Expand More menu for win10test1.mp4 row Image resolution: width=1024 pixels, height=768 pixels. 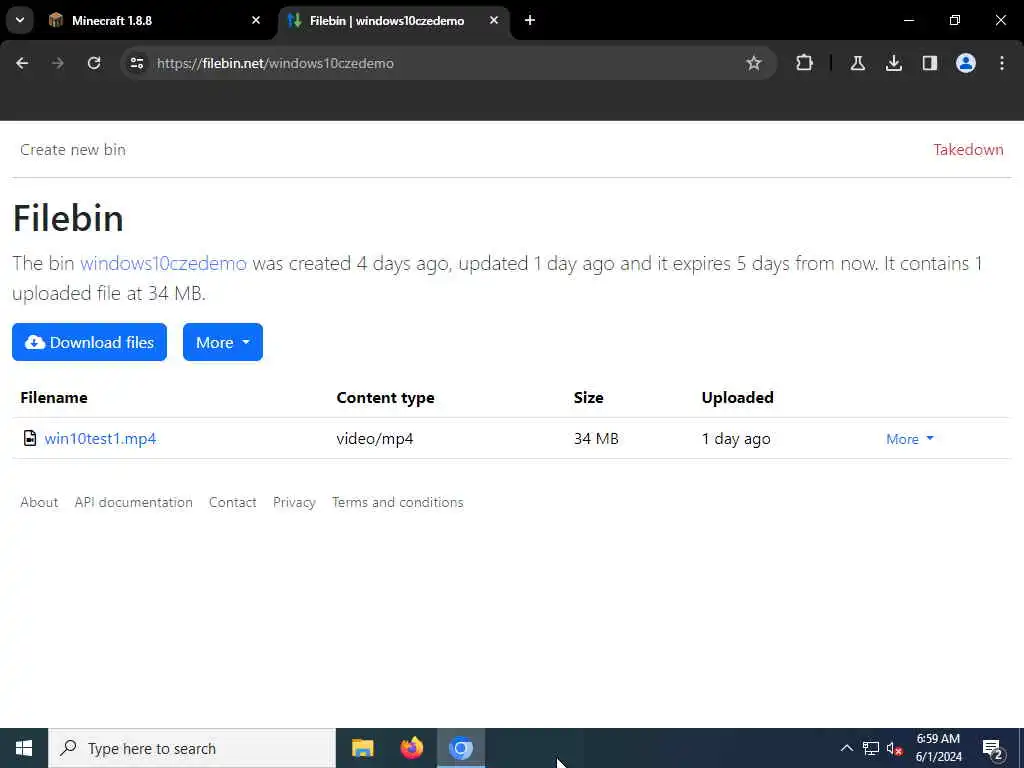point(910,439)
